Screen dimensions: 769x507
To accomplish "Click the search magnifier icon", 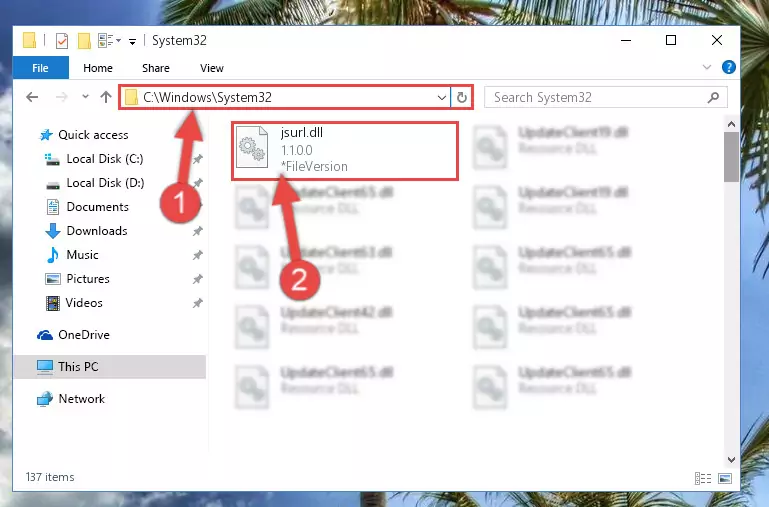I will click(x=713, y=98).
